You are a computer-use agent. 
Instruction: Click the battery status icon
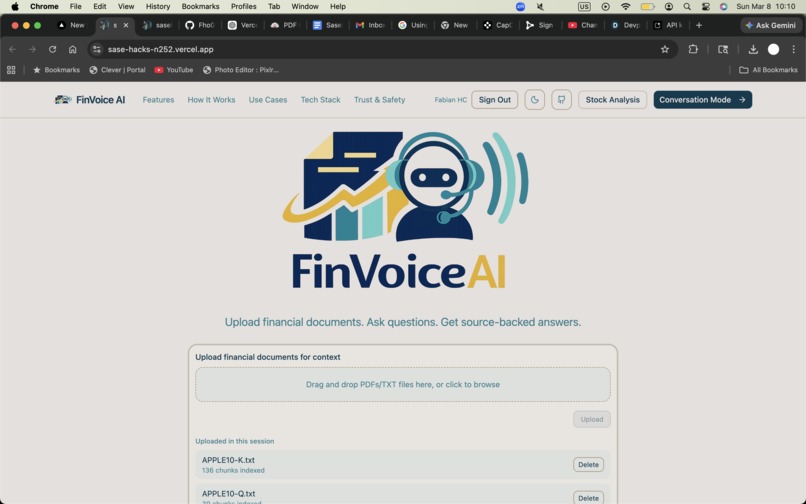pos(647,7)
